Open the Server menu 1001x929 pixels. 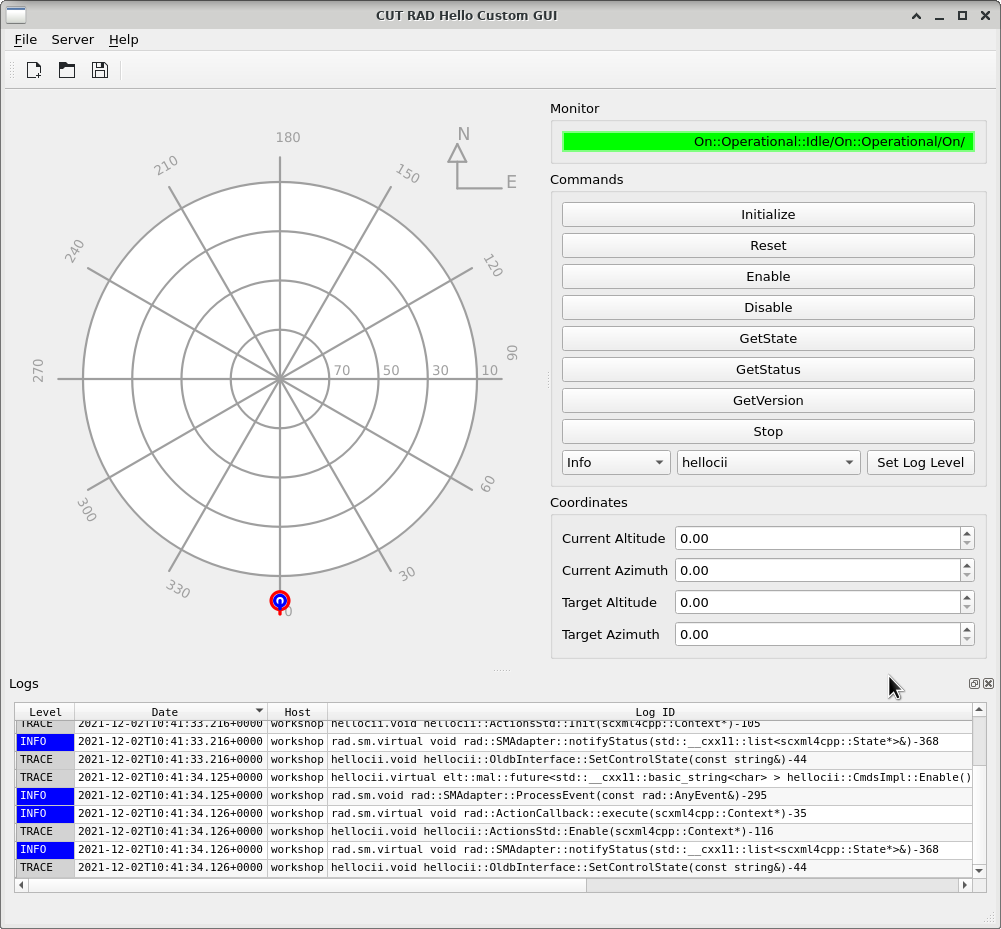[73, 40]
